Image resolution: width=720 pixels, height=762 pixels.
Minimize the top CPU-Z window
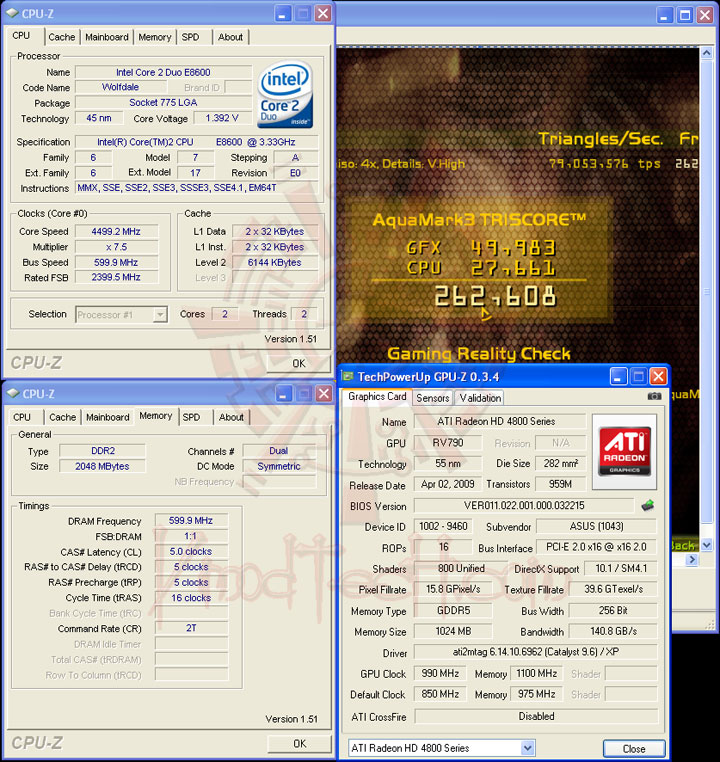[282, 14]
